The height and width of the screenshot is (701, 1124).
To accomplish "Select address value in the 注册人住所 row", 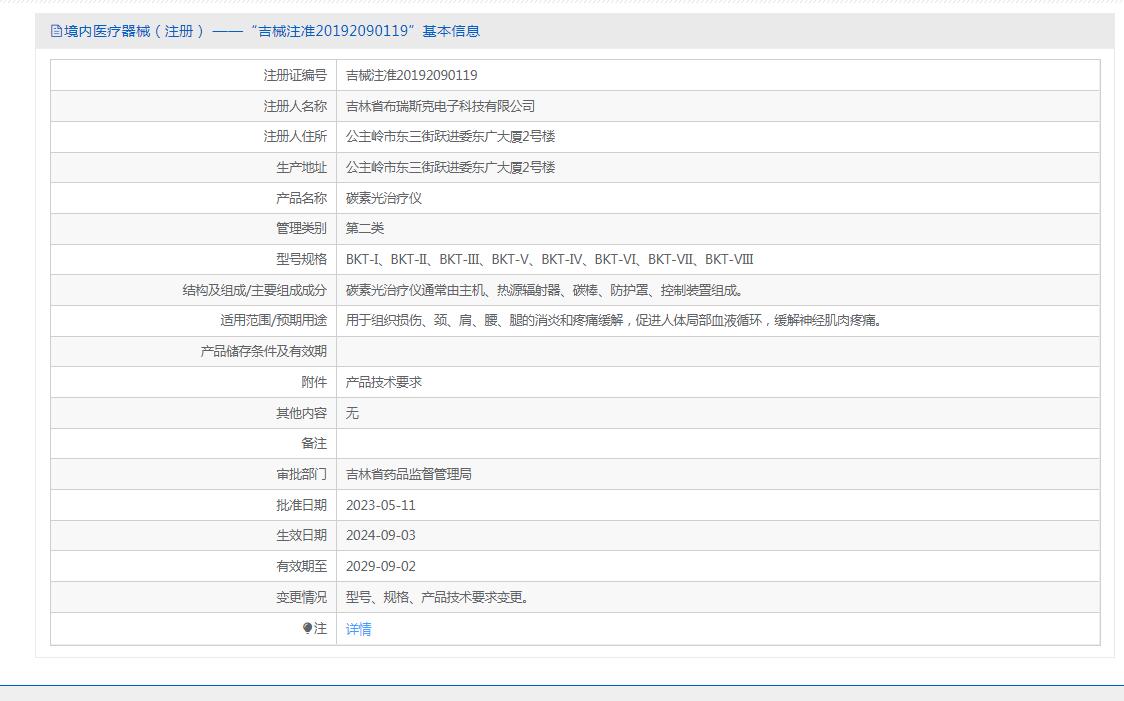I will (450, 136).
